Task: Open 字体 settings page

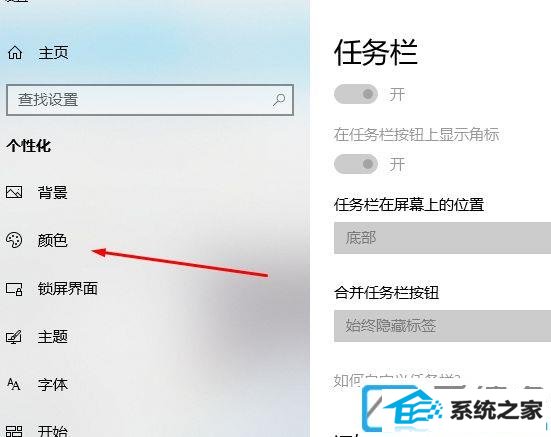Action: [53, 385]
